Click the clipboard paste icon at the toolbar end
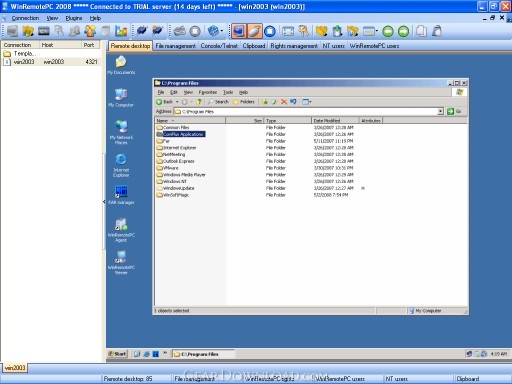The width and height of the screenshot is (512, 384). click(x=437, y=31)
